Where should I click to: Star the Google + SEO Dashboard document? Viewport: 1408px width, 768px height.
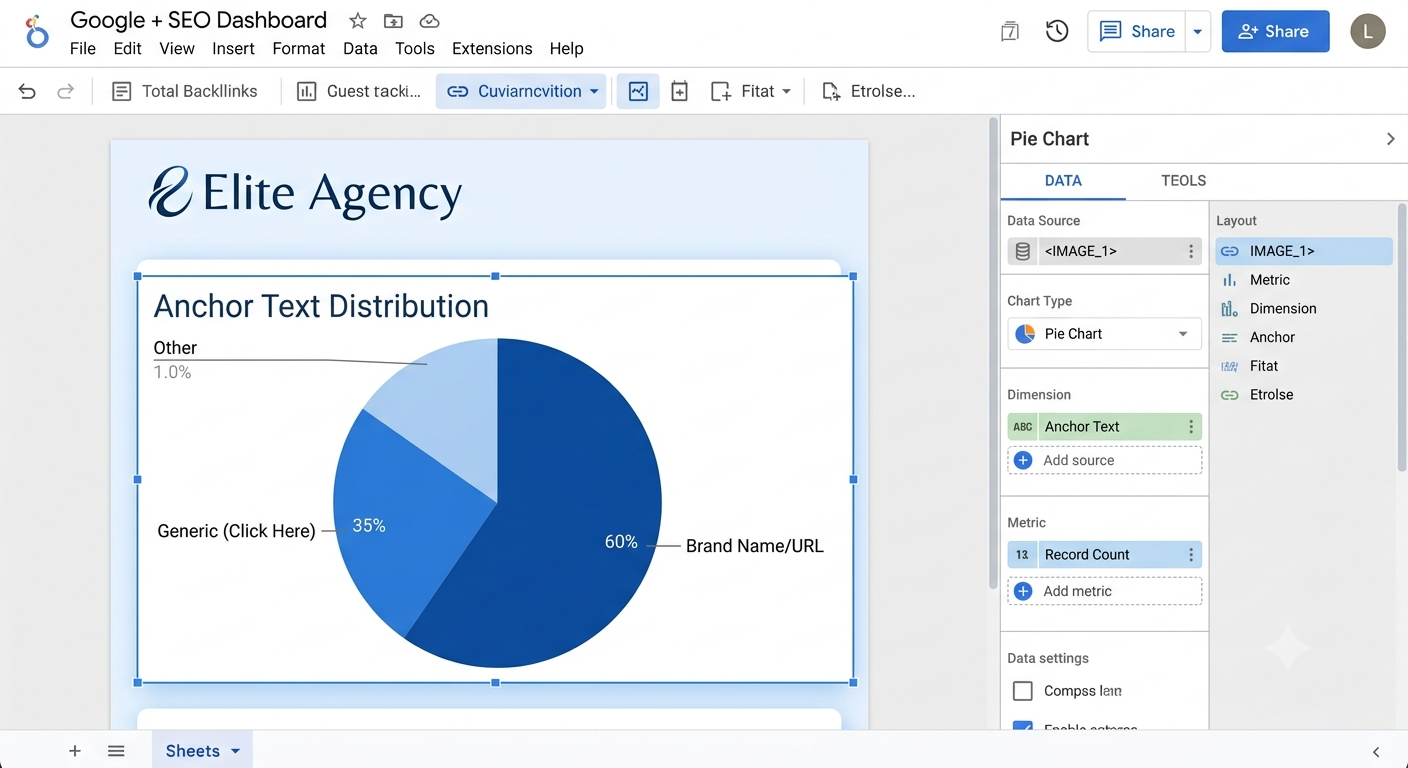click(357, 21)
